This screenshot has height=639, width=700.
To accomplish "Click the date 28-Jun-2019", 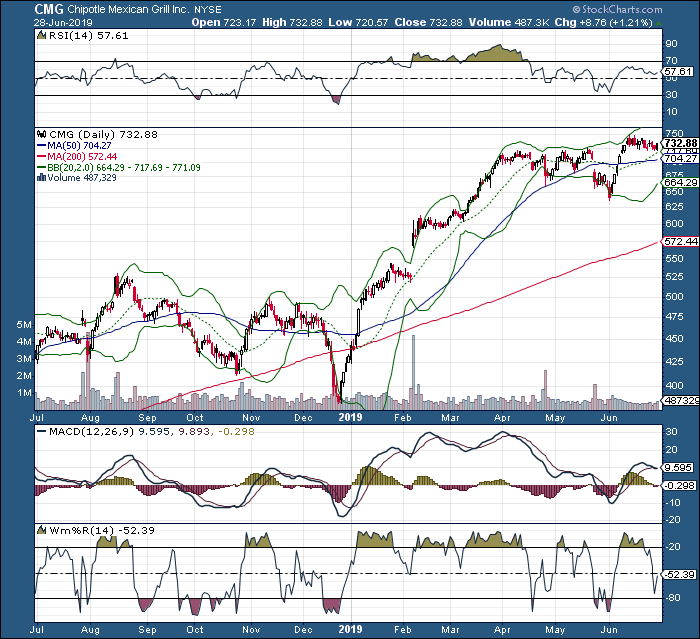I will click(x=63, y=23).
